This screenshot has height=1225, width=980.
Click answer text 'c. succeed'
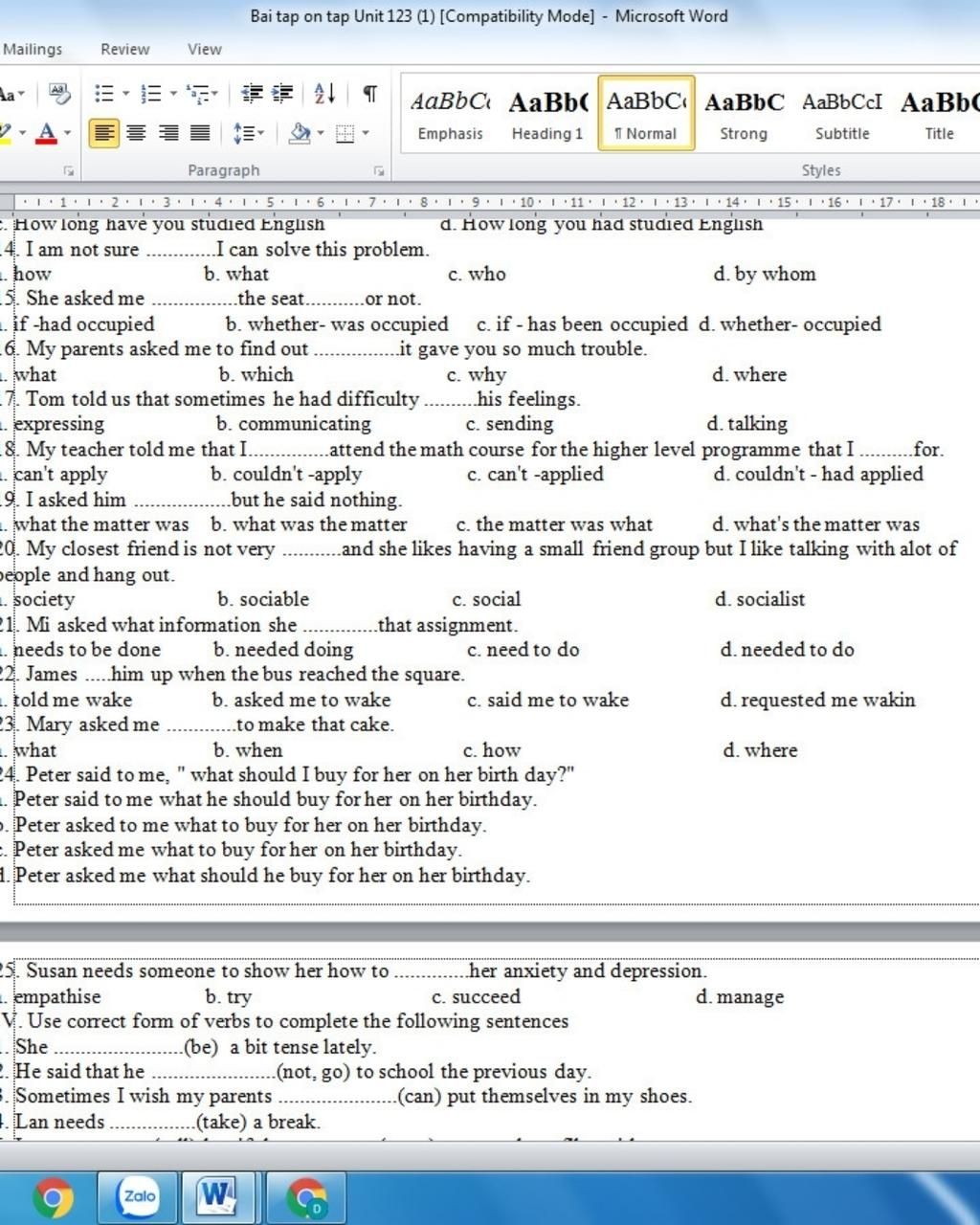(477, 996)
